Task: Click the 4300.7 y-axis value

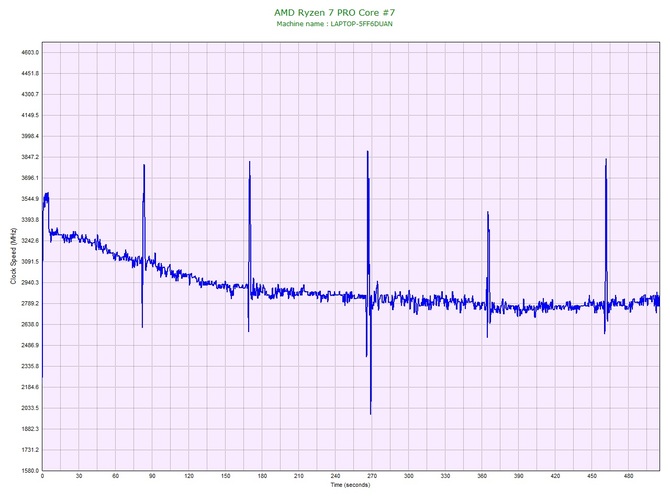Action: pos(30,94)
